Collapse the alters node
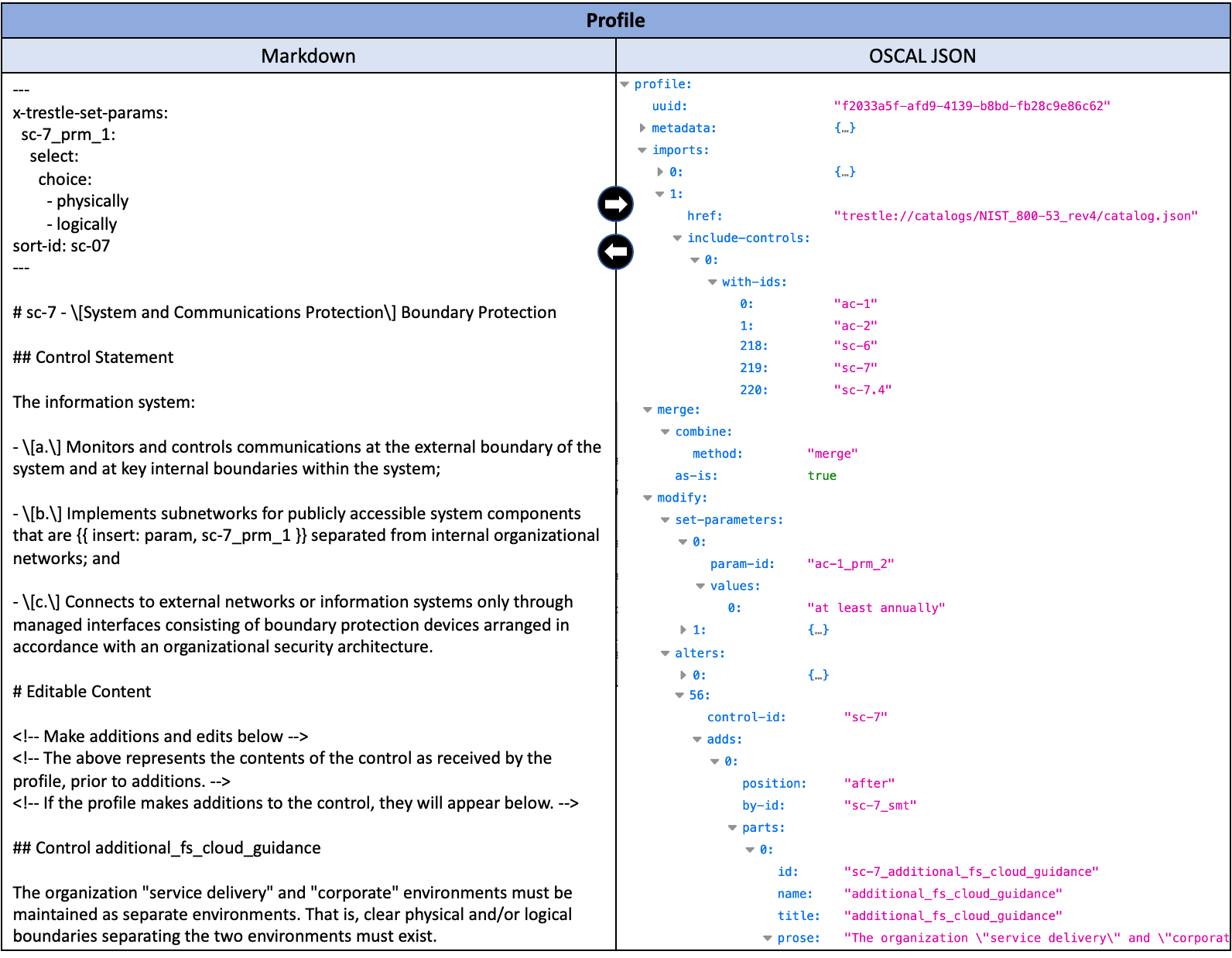Screen dimensions: 1232x958 click(665, 654)
